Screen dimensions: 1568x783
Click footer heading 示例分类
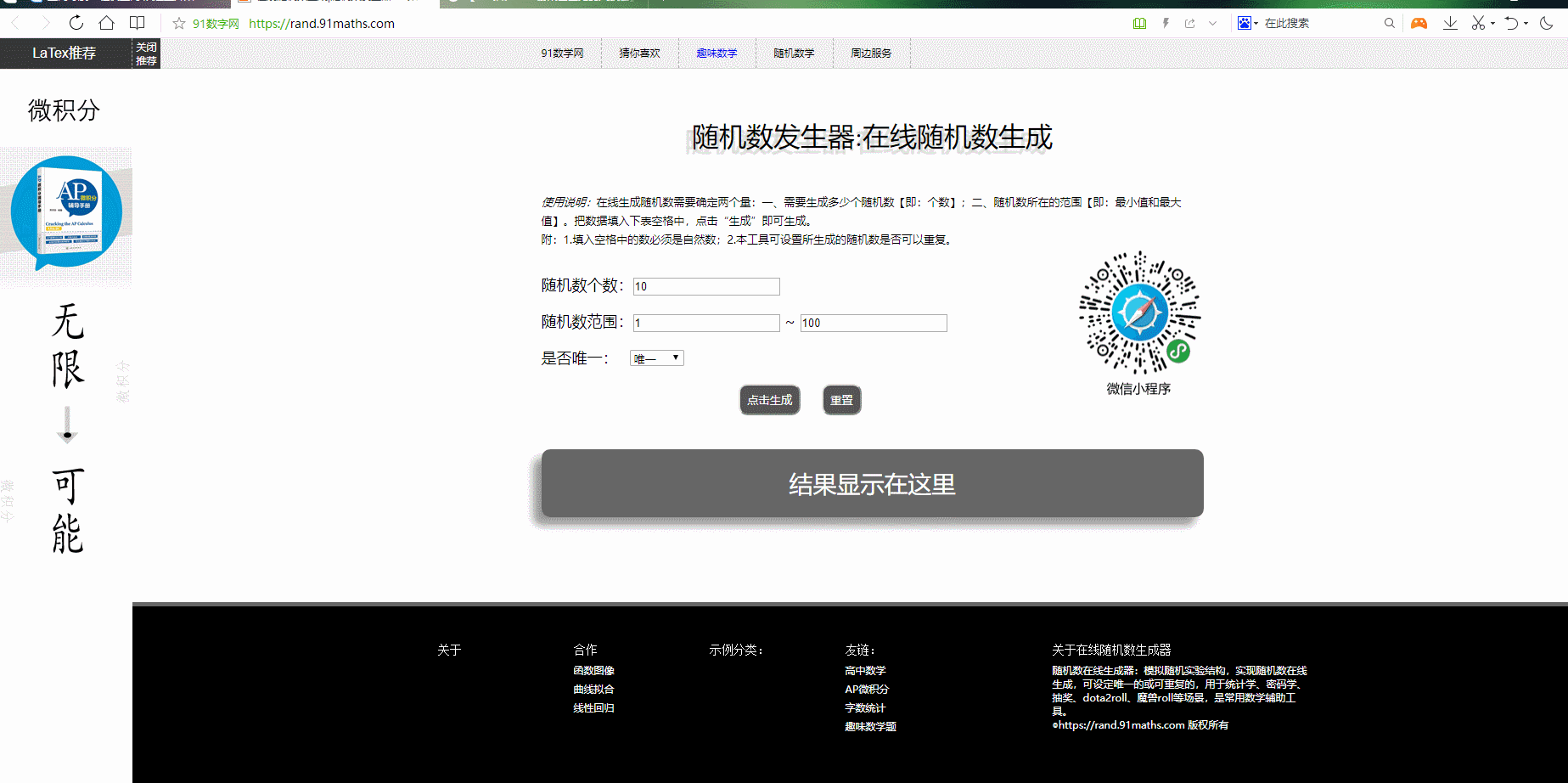point(736,650)
